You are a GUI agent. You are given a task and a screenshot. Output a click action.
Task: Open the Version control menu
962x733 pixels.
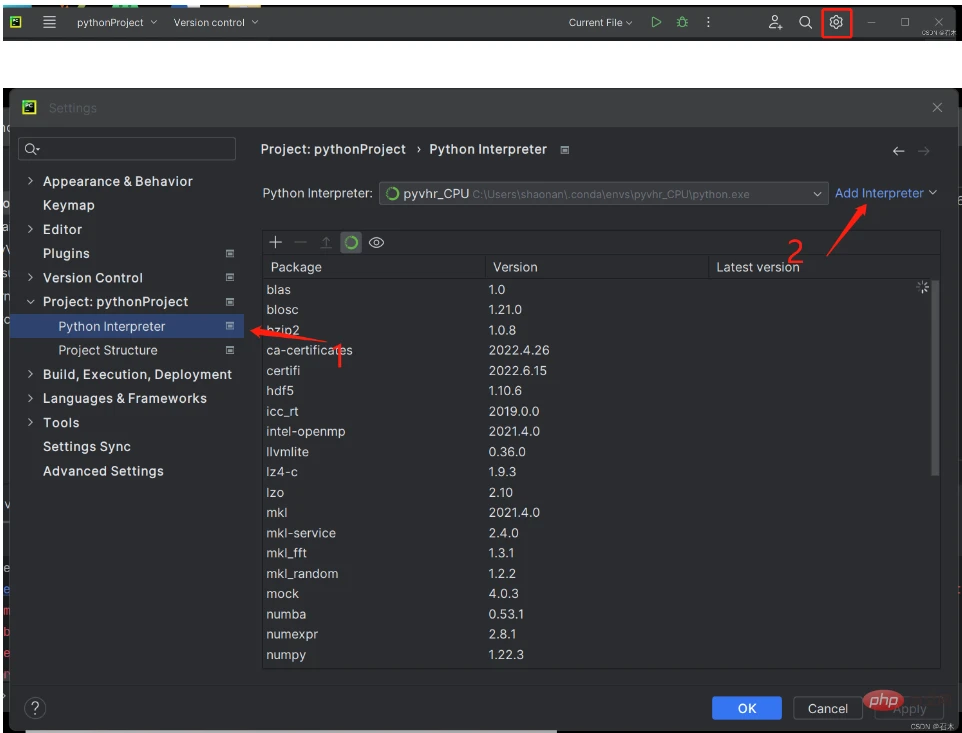215,22
